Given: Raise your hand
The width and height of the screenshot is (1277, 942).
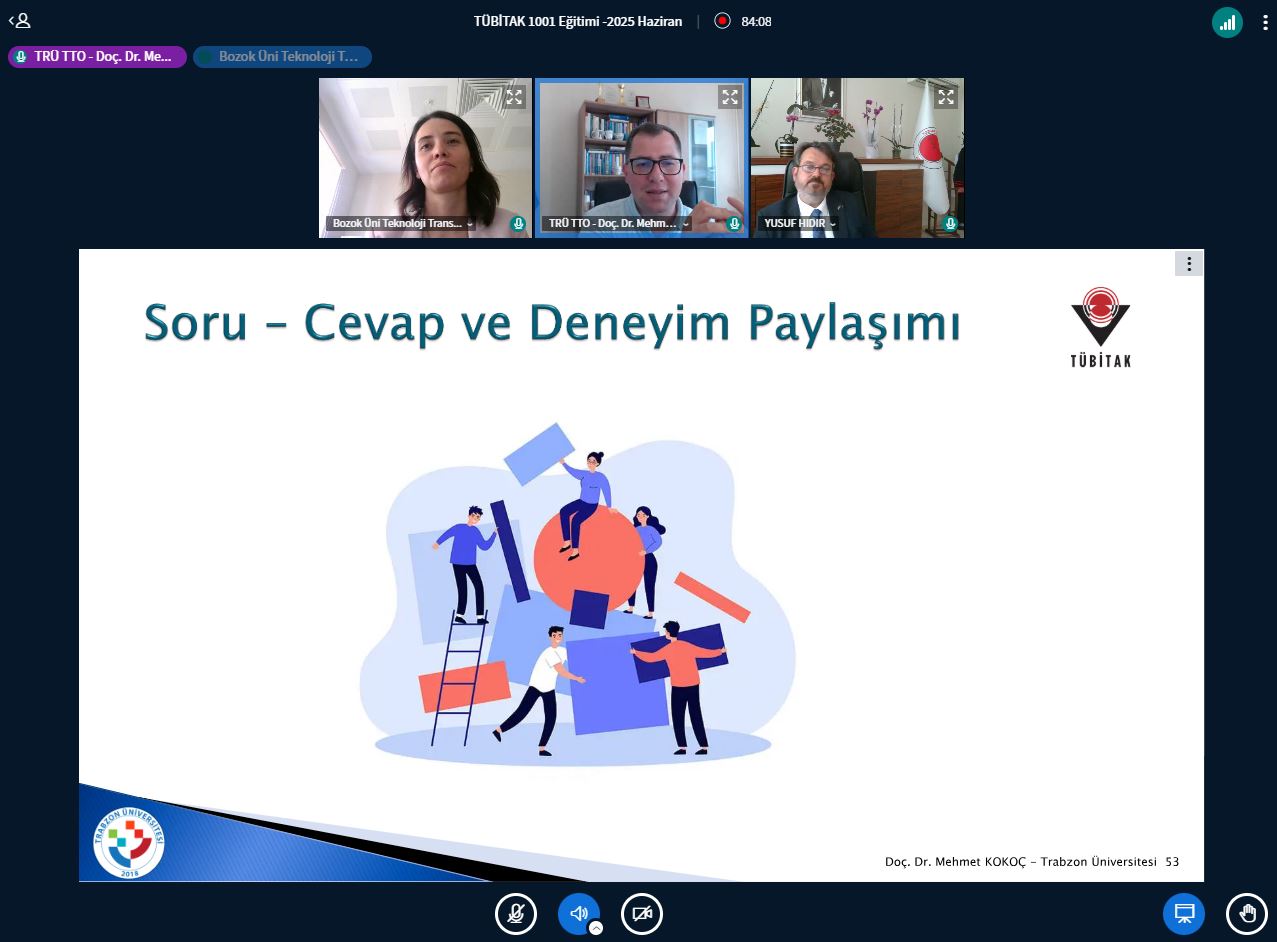Looking at the screenshot, I should tap(1247, 914).
